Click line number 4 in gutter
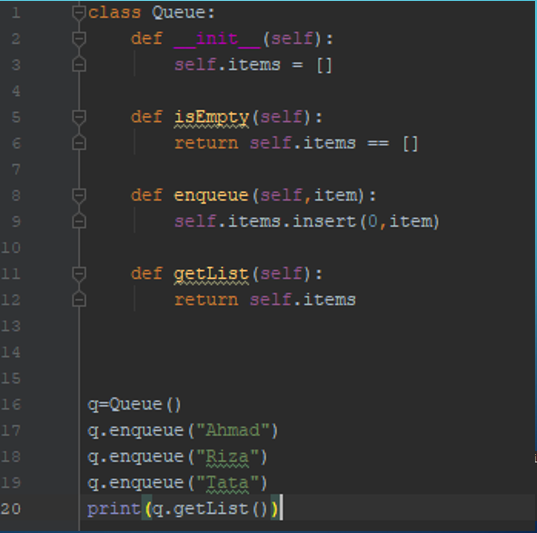 click(x=16, y=91)
